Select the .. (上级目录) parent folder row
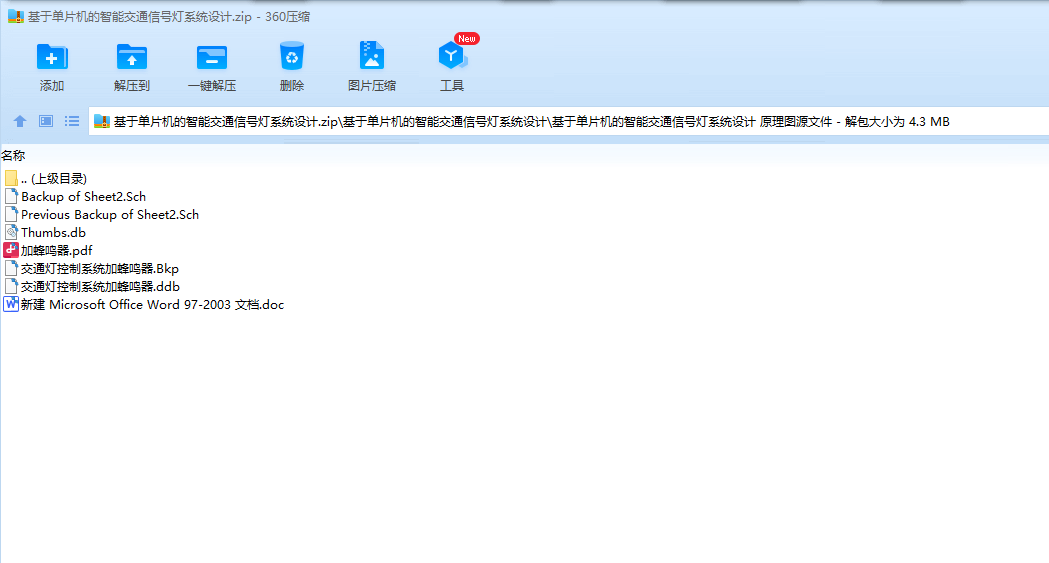Image resolution: width=1049 pixels, height=563 pixels. (x=54, y=179)
